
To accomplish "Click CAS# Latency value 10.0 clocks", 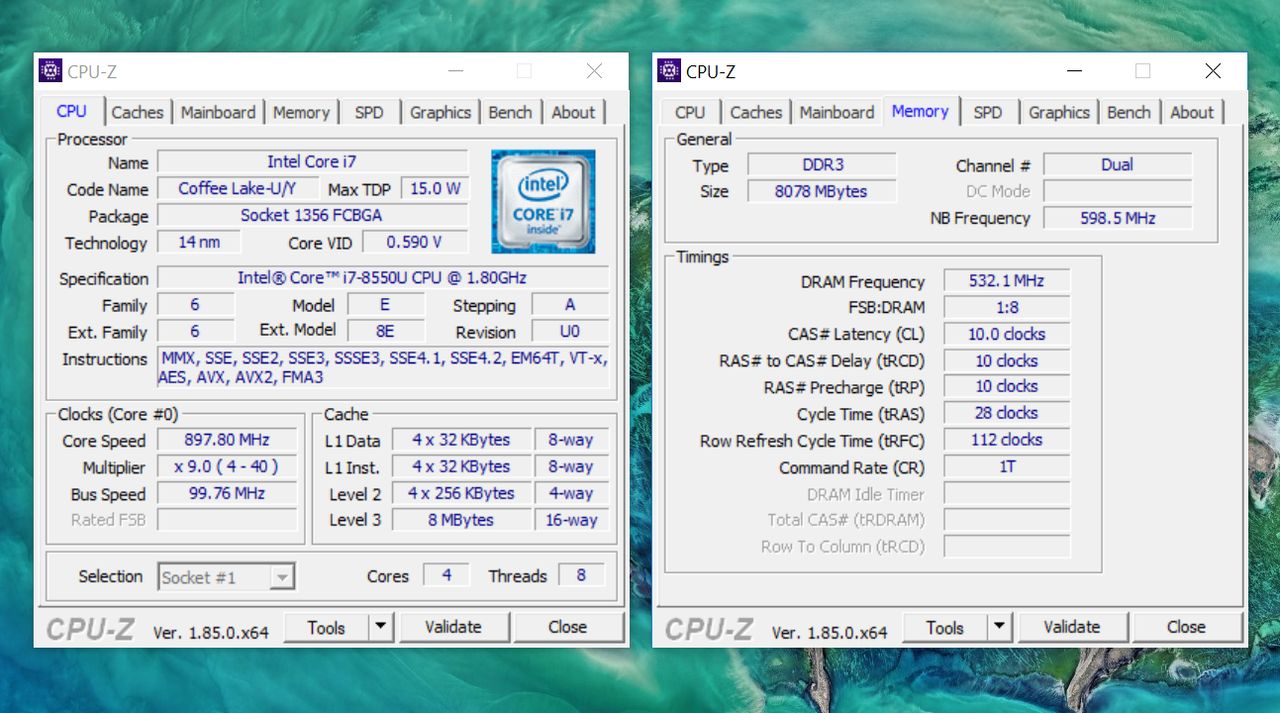I will pos(1007,334).
